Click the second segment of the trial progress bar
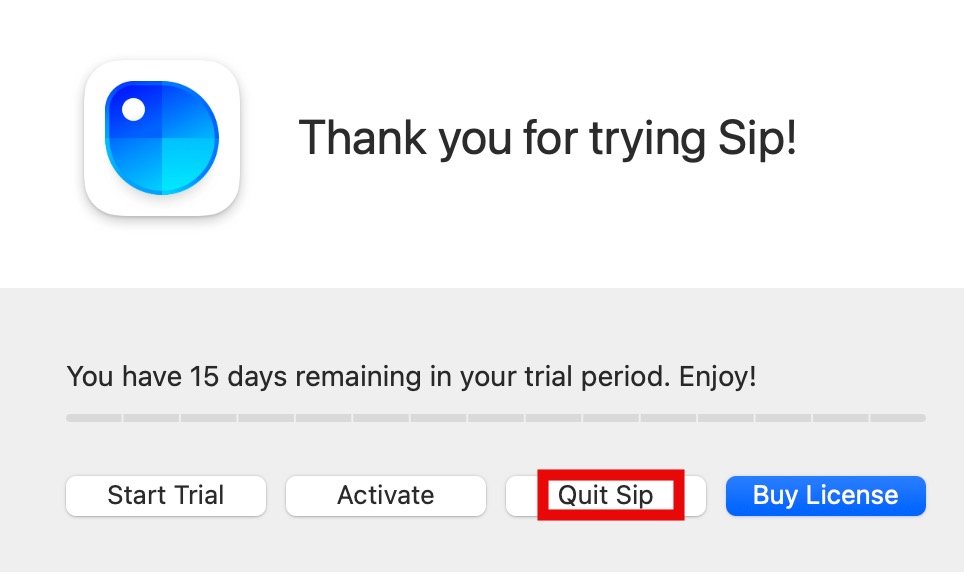 point(151,418)
